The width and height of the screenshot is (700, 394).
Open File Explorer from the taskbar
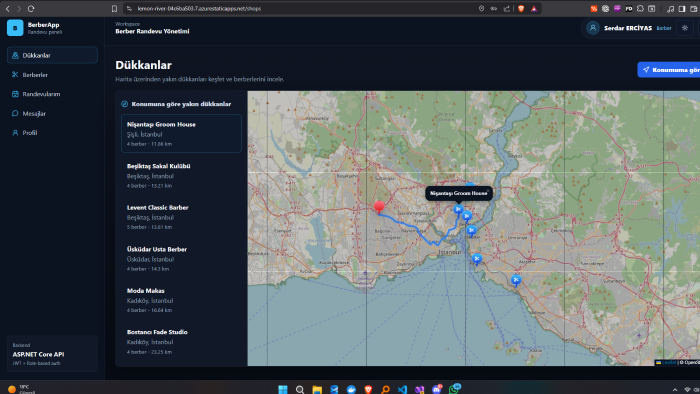coord(317,390)
